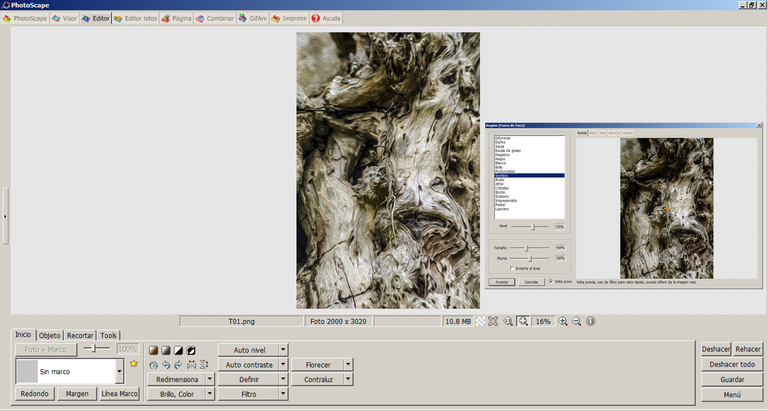This screenshot has width=768, height=411.
Task: Open the Imprimir tab
Action: pos(289,19)
